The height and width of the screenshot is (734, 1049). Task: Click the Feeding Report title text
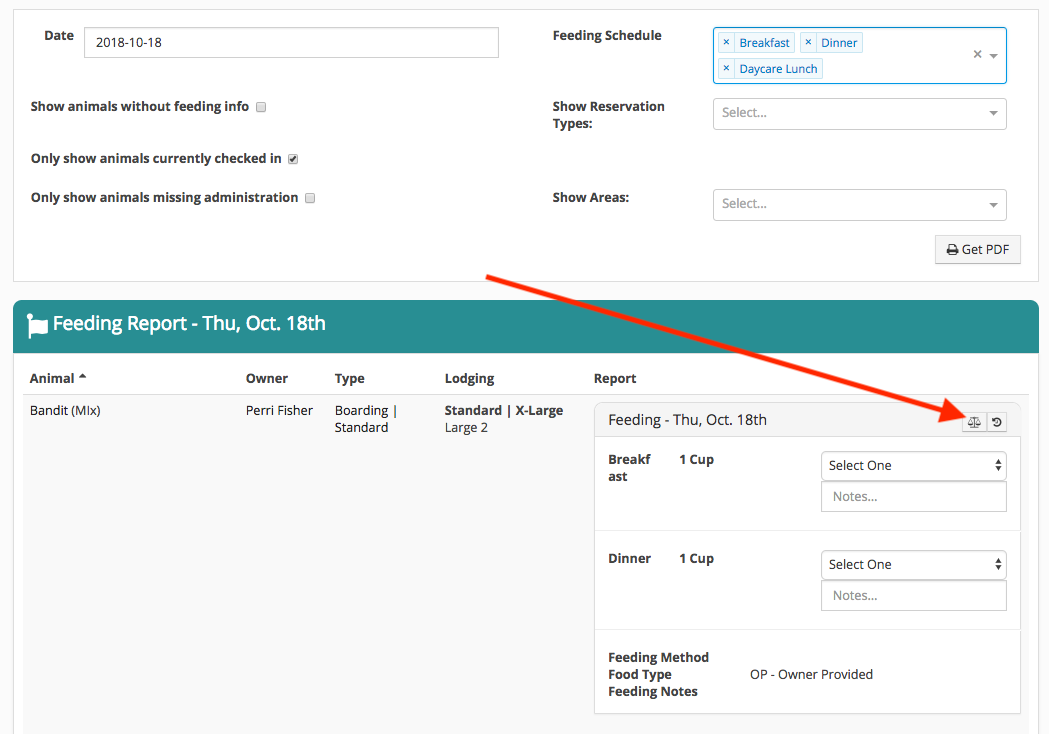189,324
